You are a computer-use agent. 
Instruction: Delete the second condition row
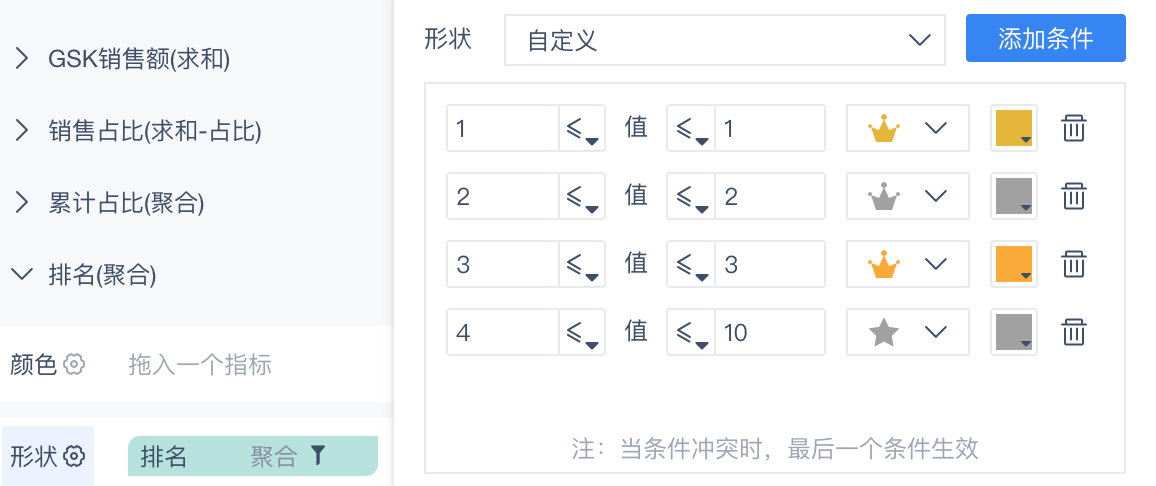1073,196
